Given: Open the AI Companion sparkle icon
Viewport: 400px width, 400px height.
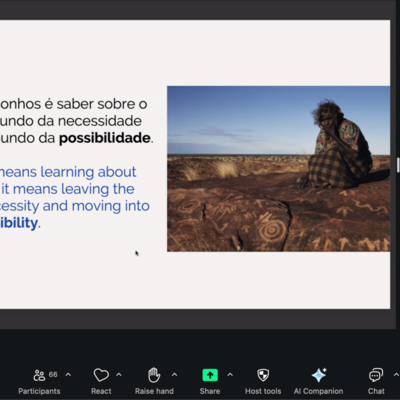Looking at the screenshot, I should click(319, 375).
